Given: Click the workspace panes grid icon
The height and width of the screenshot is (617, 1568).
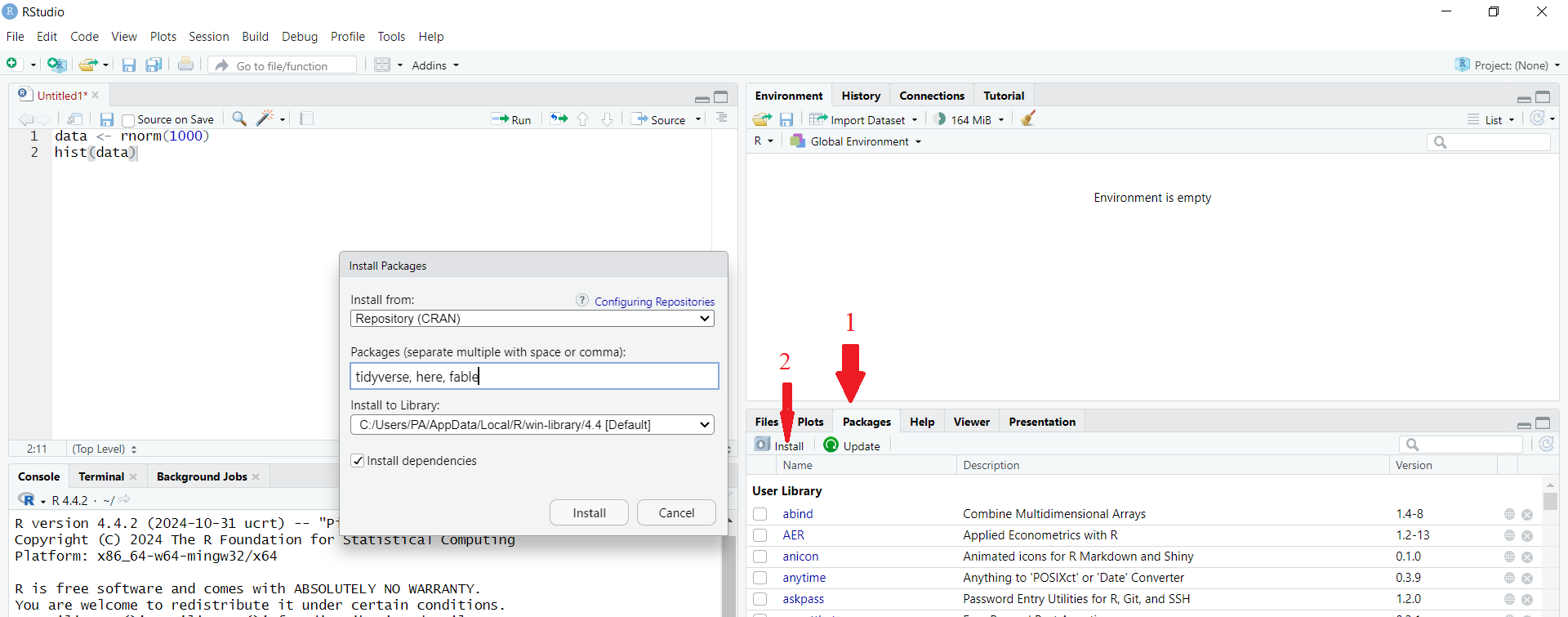Looking at the screenshot, I should [x=382, y=65].
